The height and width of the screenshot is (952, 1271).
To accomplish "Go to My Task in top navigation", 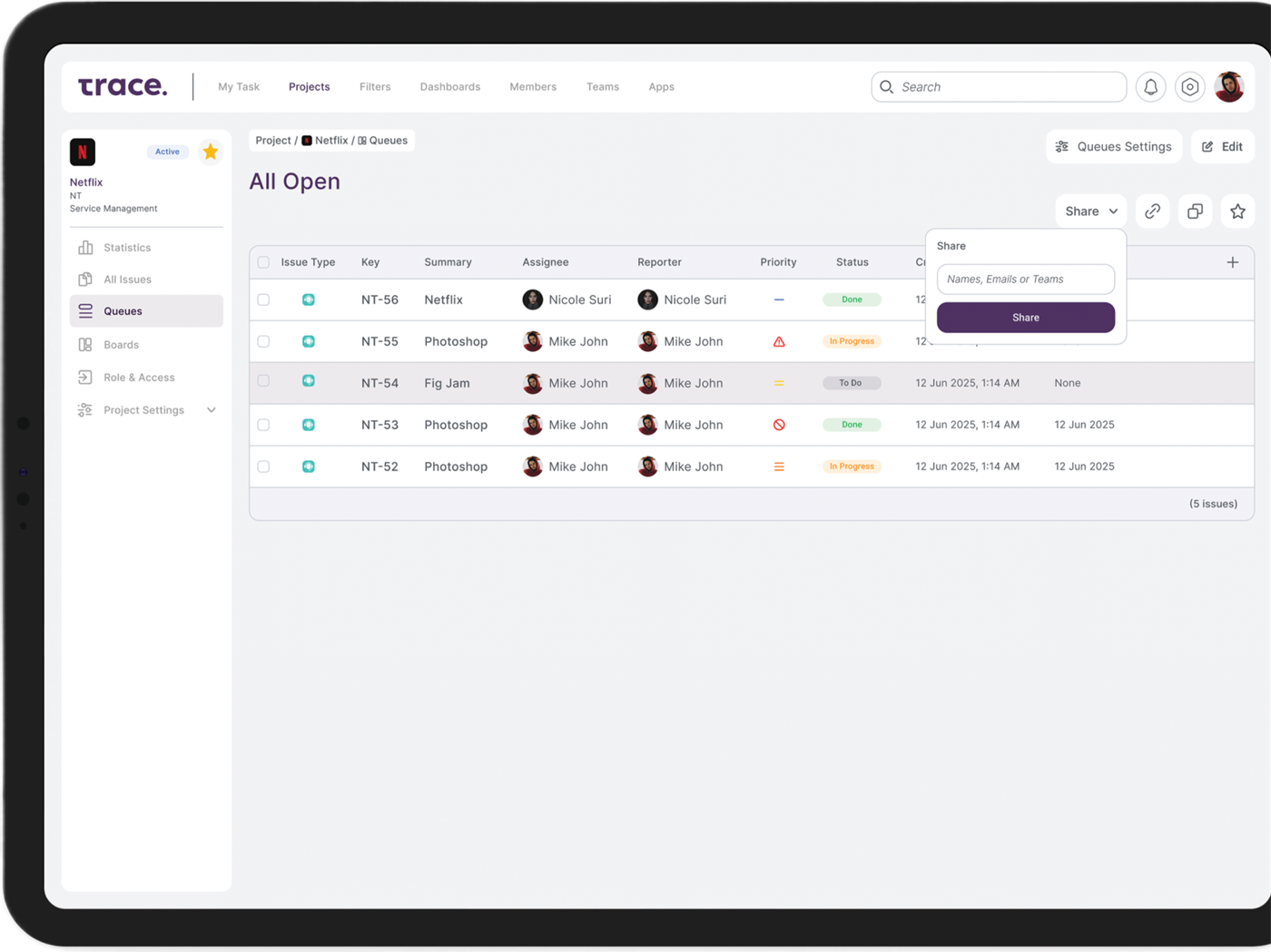I will [x=239, y=87].
